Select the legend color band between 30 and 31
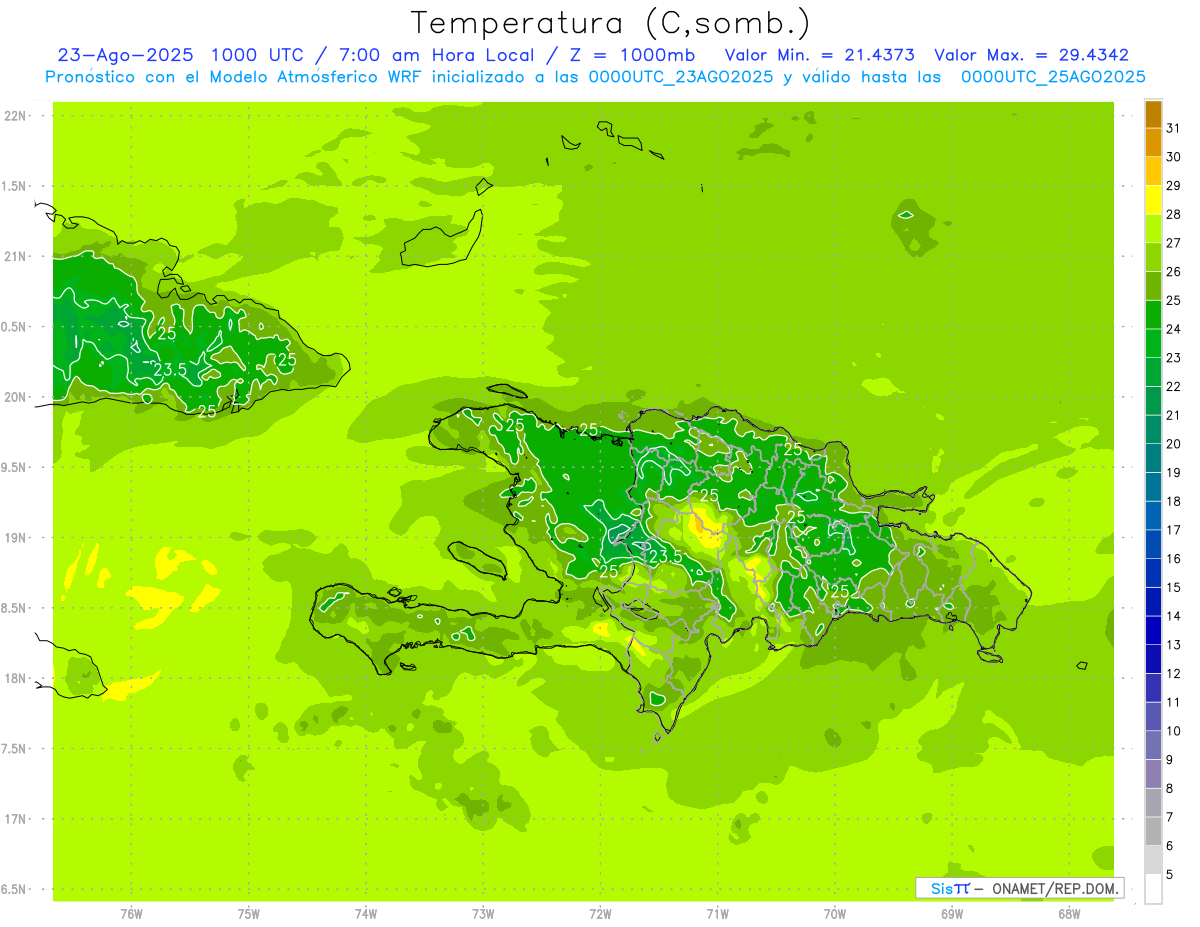 (x=1153, y=142)
